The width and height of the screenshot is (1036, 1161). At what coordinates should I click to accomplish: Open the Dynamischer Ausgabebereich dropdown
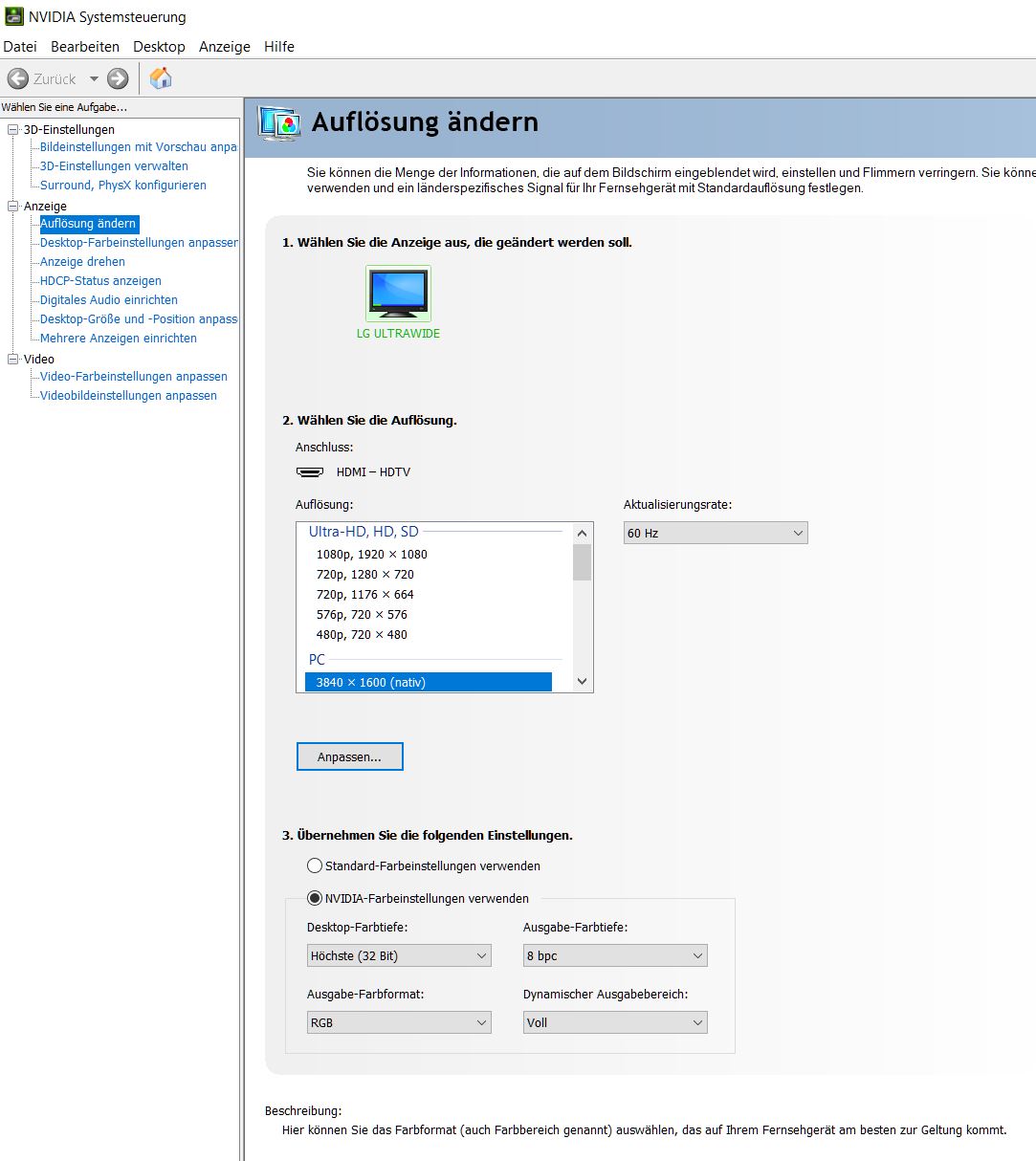(x=614, y=1022)
